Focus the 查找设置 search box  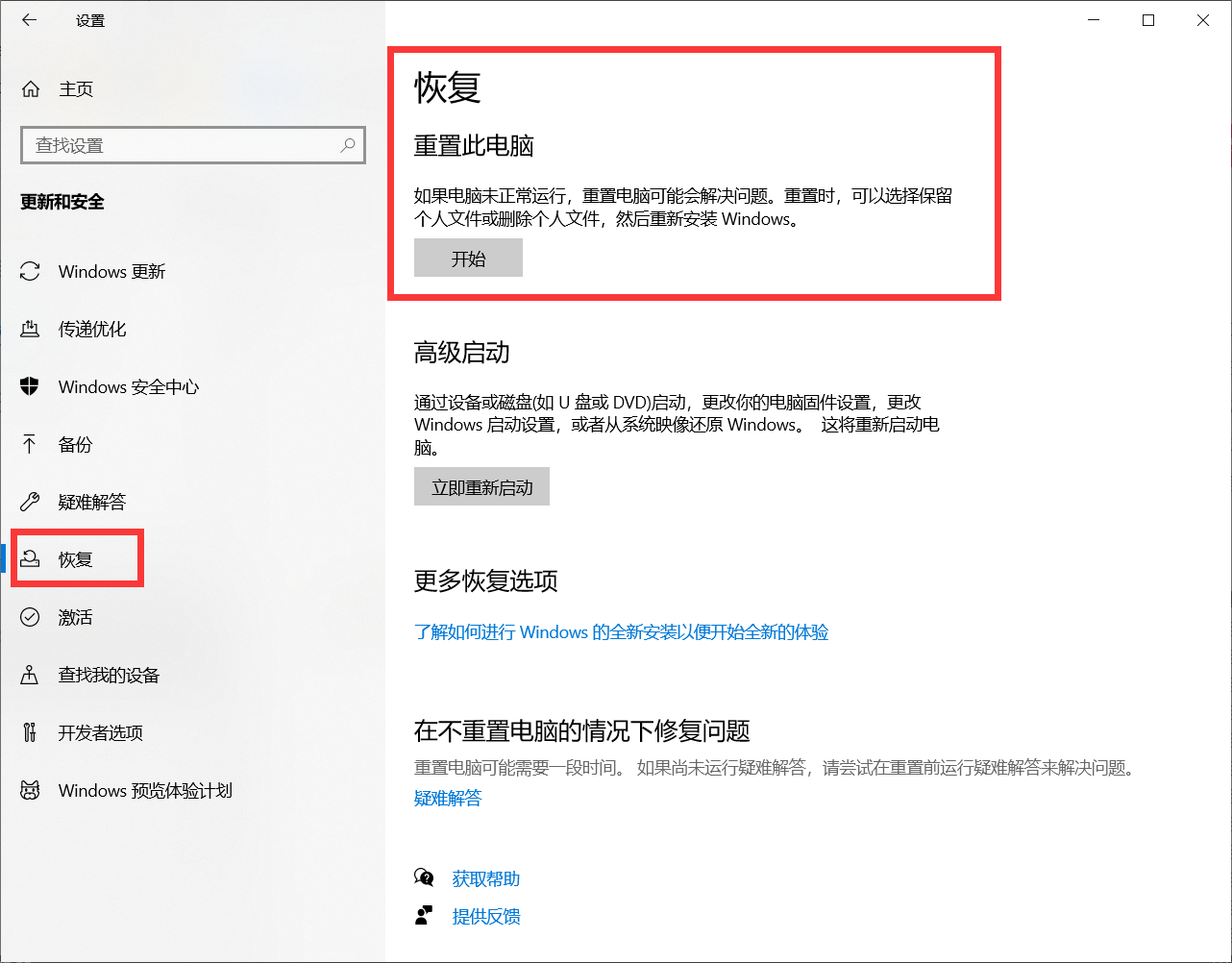tap(193, 145)
